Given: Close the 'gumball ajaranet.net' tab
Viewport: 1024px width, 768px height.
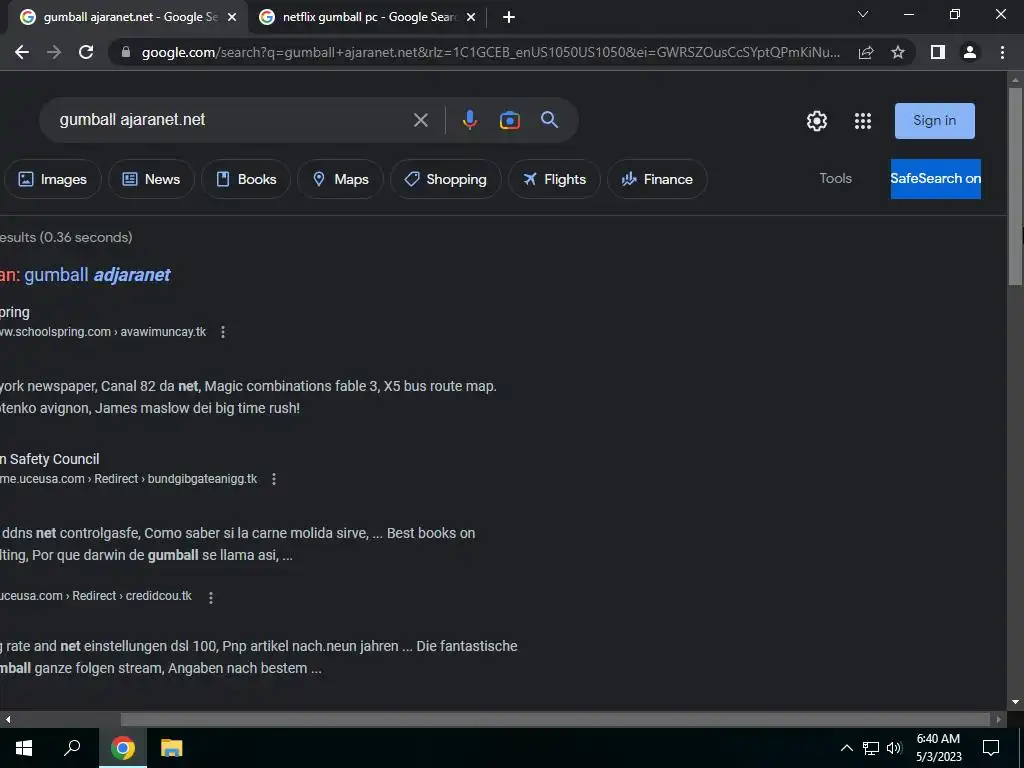Looking at the screenshot, I should (x=231, y=18).
